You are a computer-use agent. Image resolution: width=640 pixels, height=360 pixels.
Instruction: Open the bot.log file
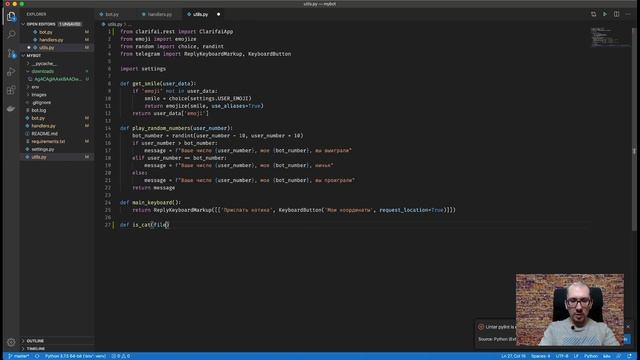[x=39, y=110]
